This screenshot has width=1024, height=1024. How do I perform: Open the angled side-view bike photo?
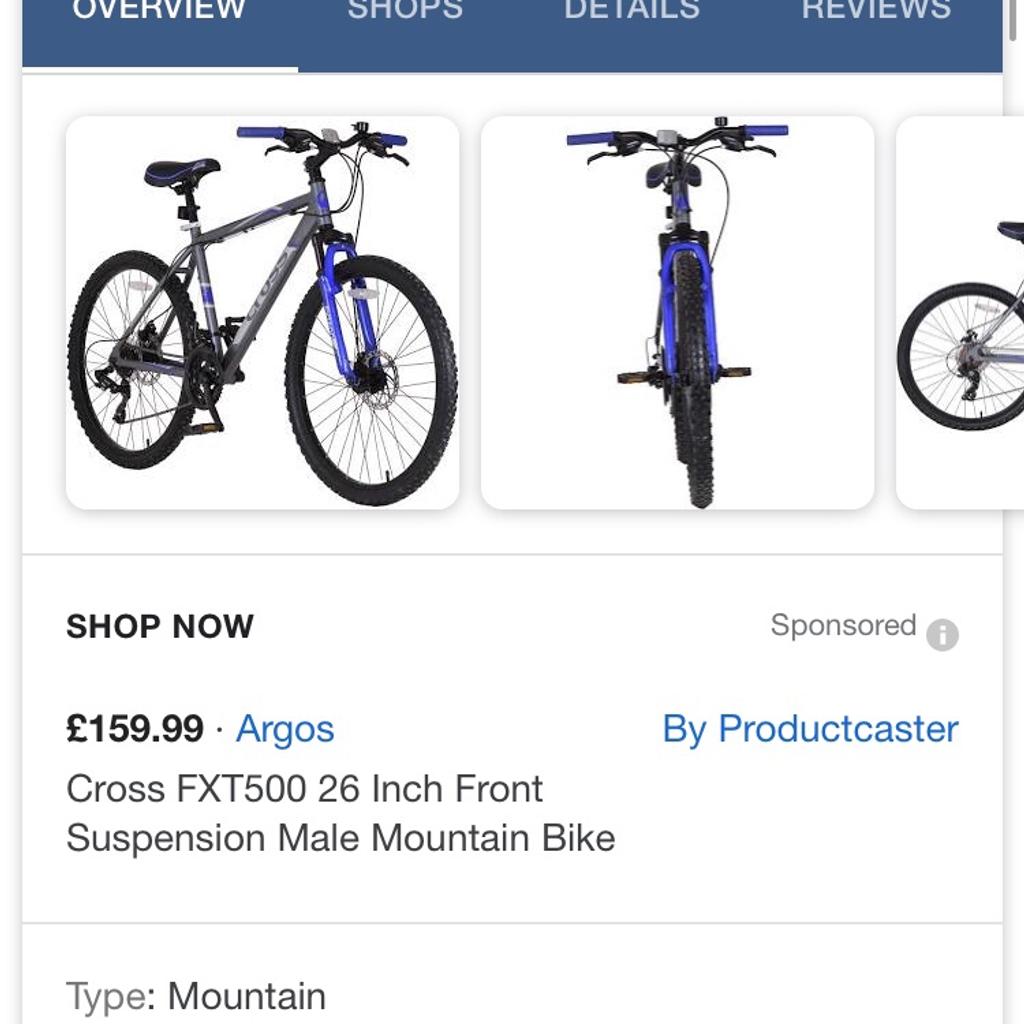262,312
